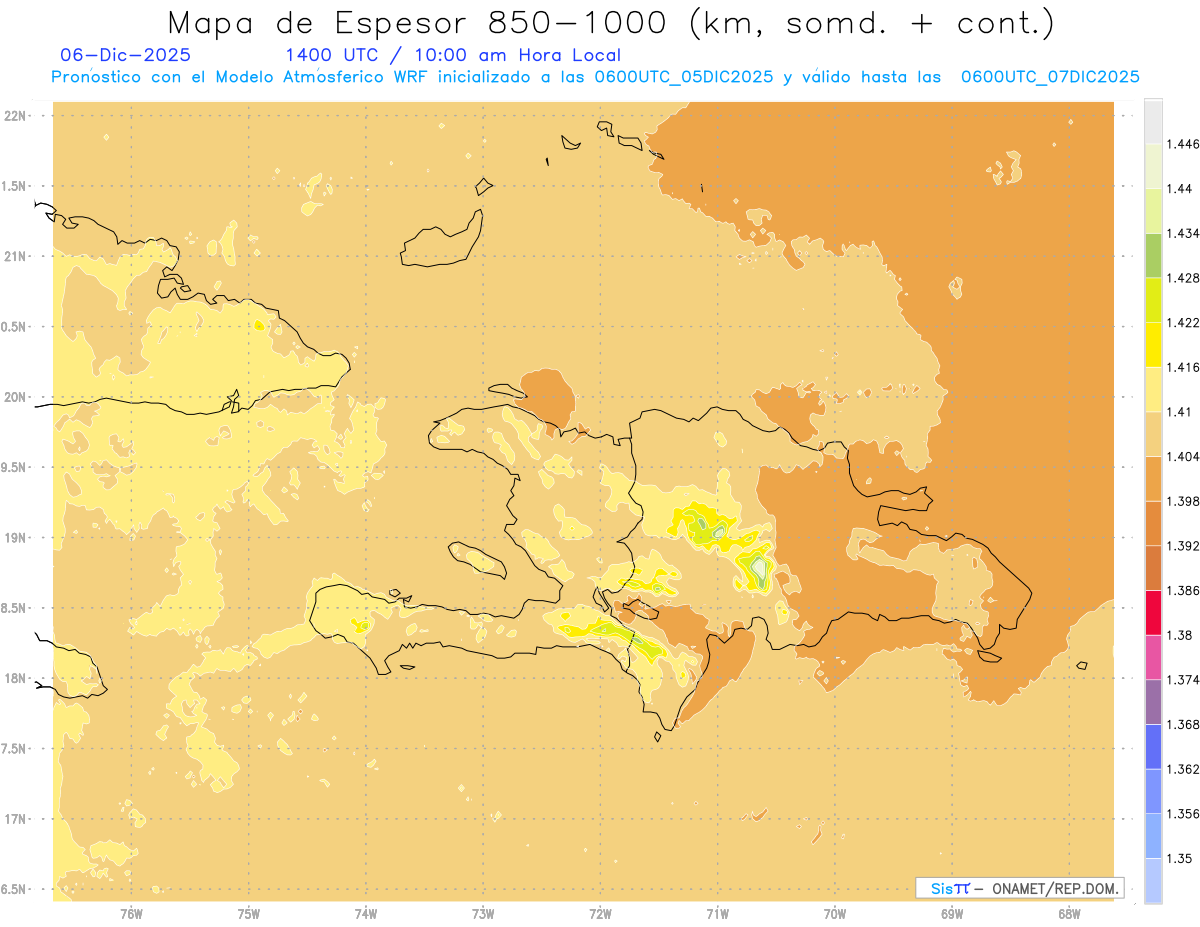Click the '19N' latitude axis label
This screenshot has width=1200, height=927.
pyautogui.click(x=14, y=538)
